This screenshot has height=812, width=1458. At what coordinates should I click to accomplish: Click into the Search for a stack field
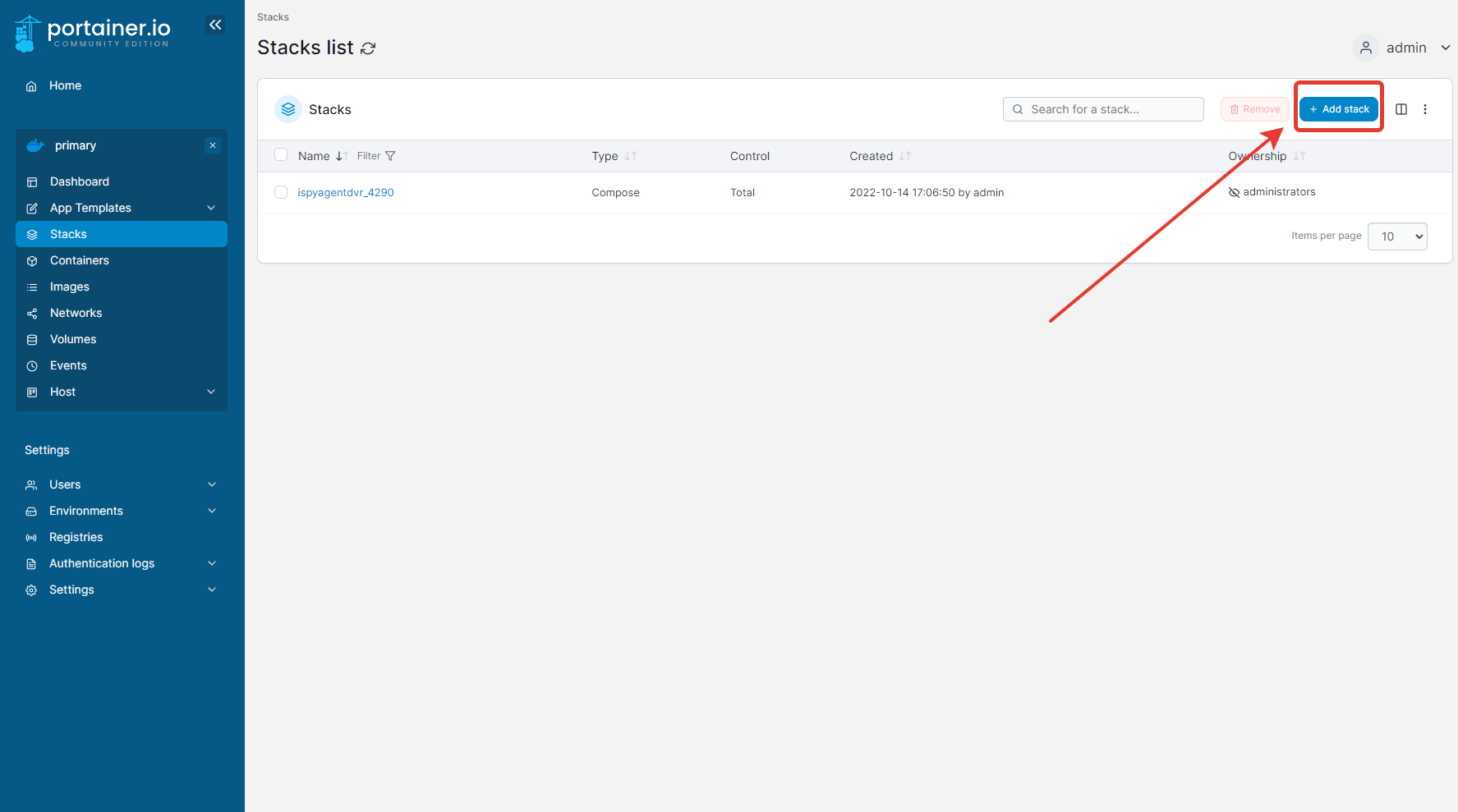tap(1109, 109)
